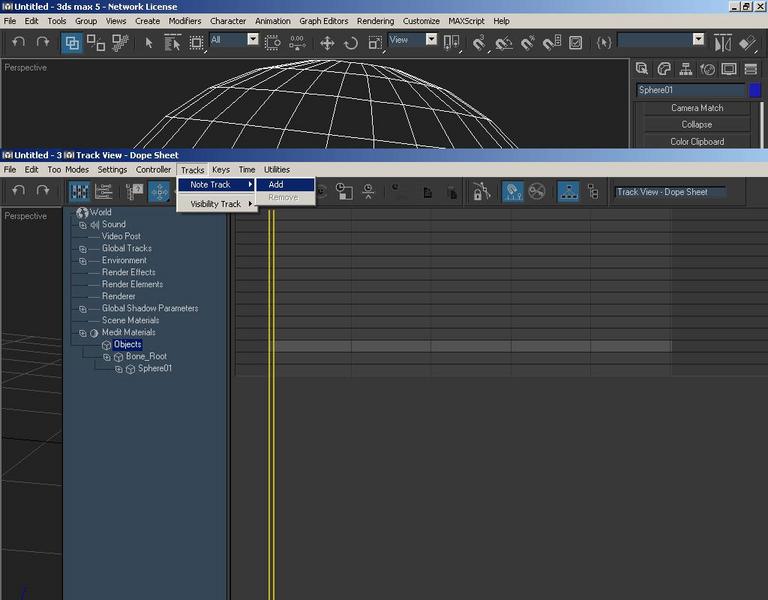Screen dimensions: 768x600
Task: Toggle the Edit Ranges mode button
Action: coord(103,192)
